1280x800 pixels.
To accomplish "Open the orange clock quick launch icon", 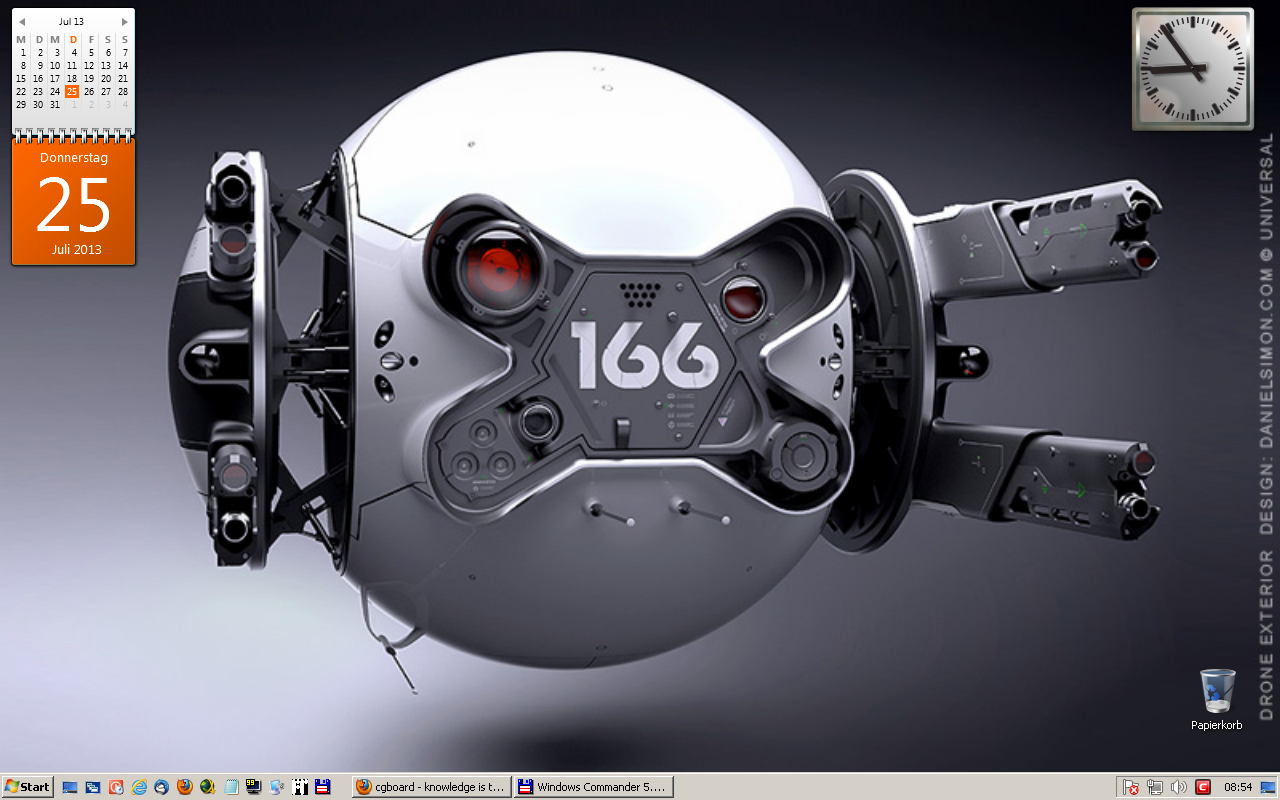I will pyautogui.click(x=116, y=787).
